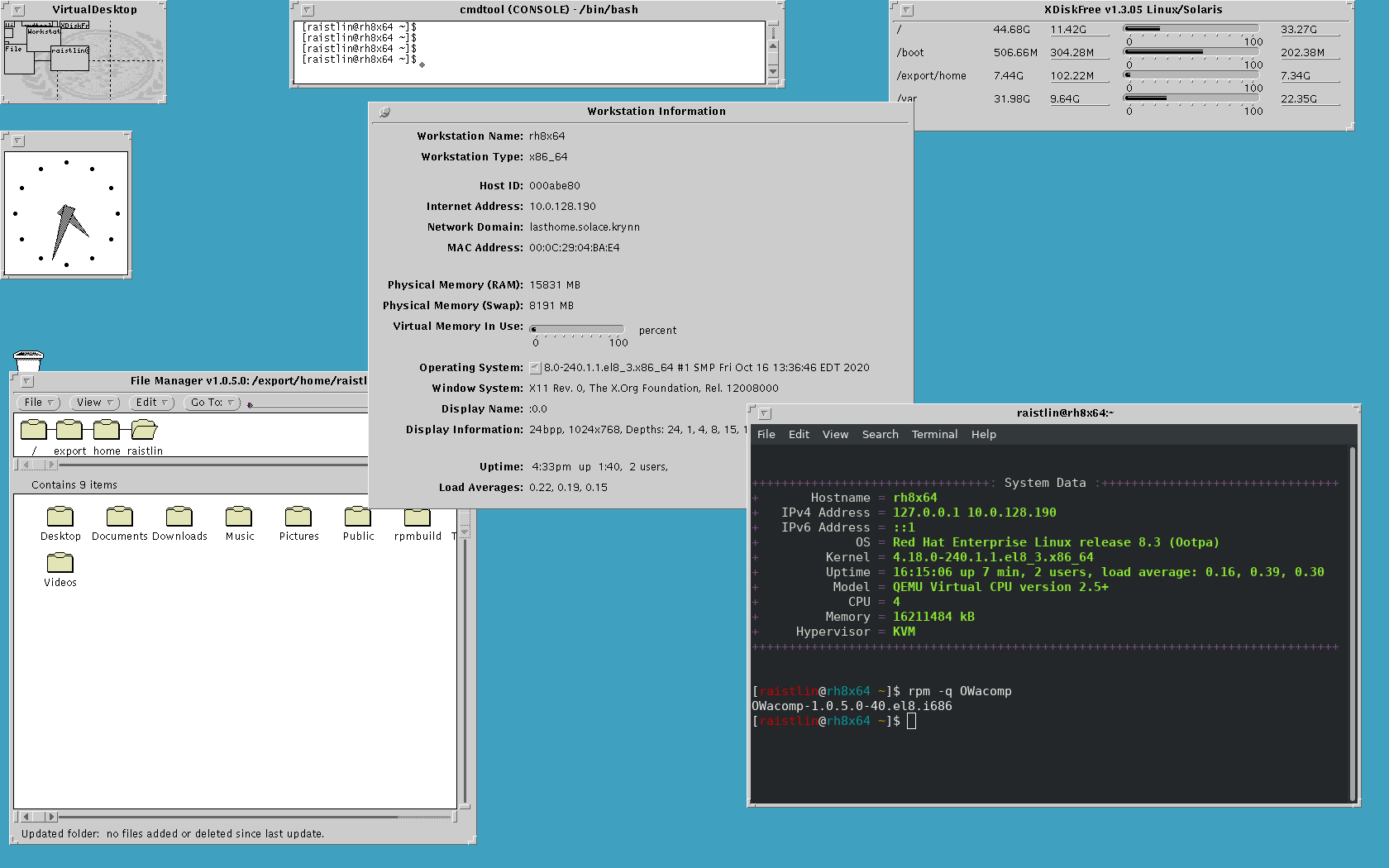Open the Search menu in the terminal

pyautogui.click(x=880, y=434)
